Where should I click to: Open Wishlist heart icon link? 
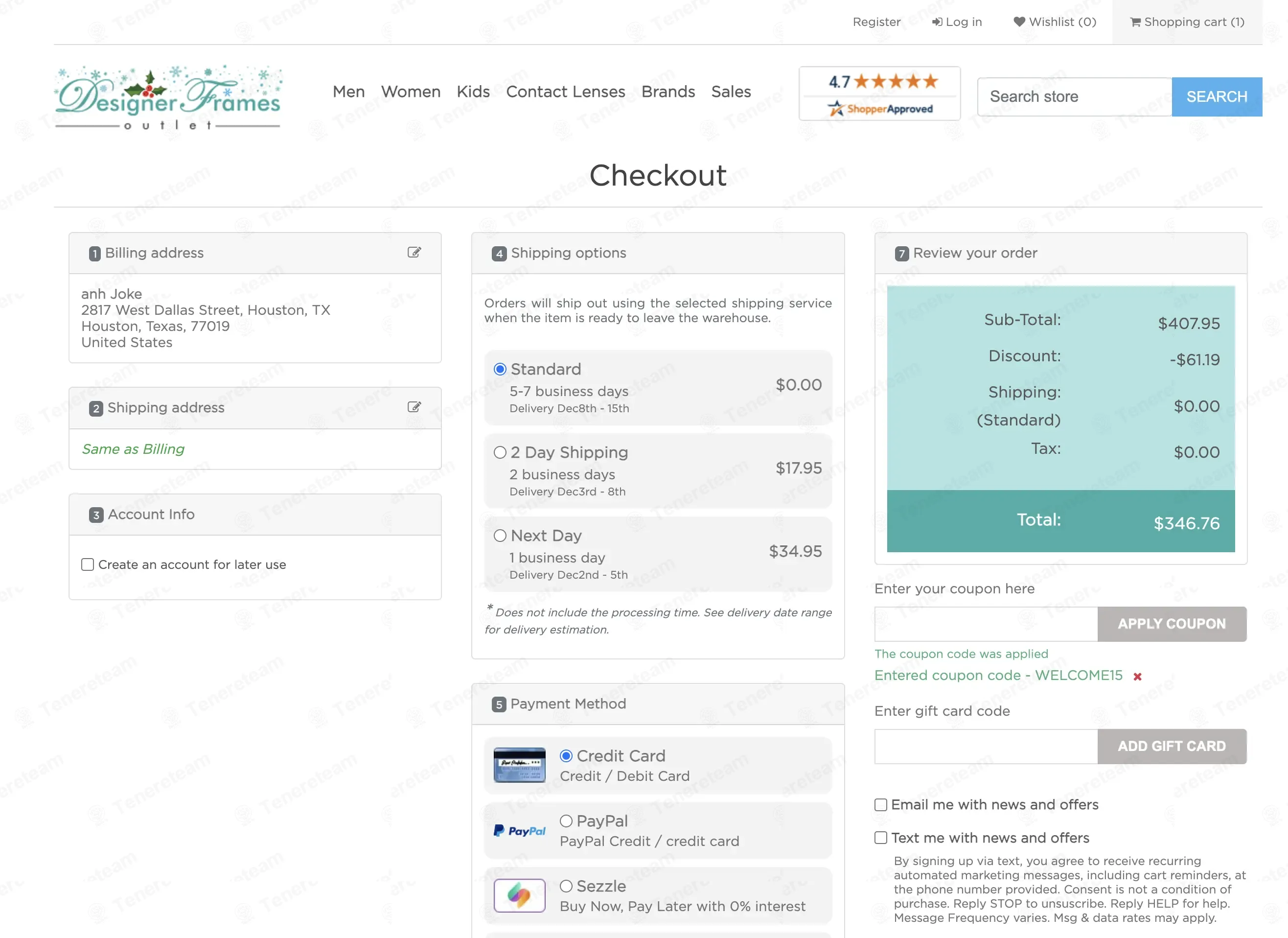(1055, 22)
